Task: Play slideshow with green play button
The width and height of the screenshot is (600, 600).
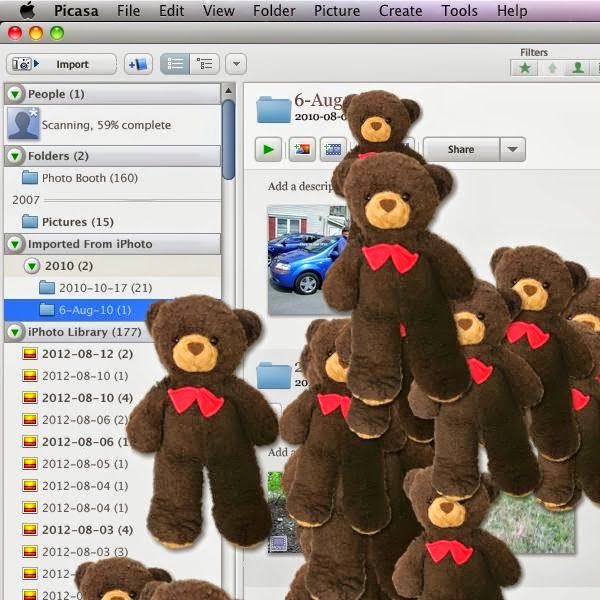Action: [x=268, y=149]
